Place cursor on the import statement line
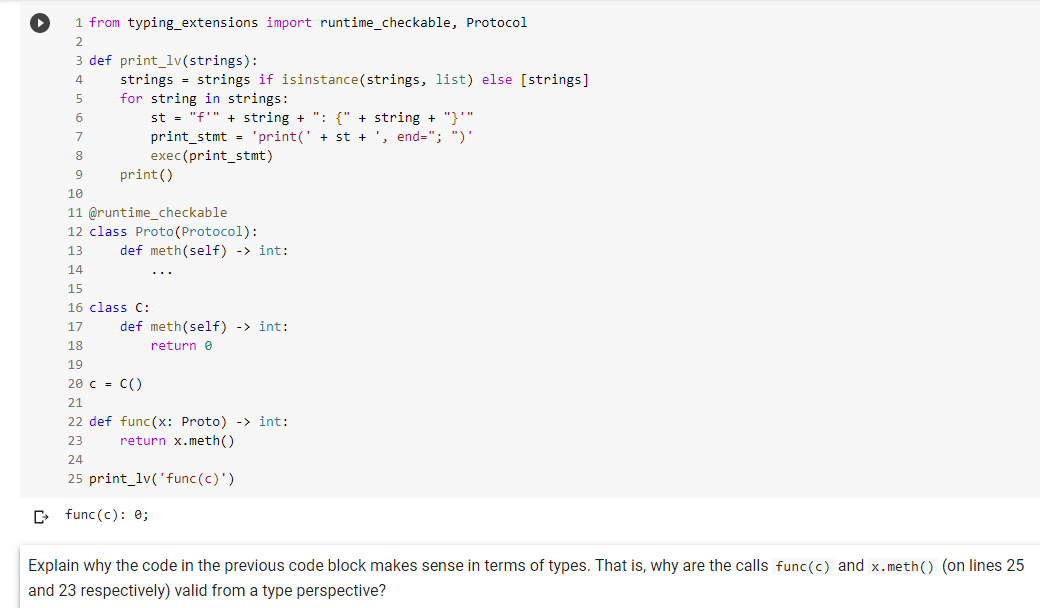 307,22
